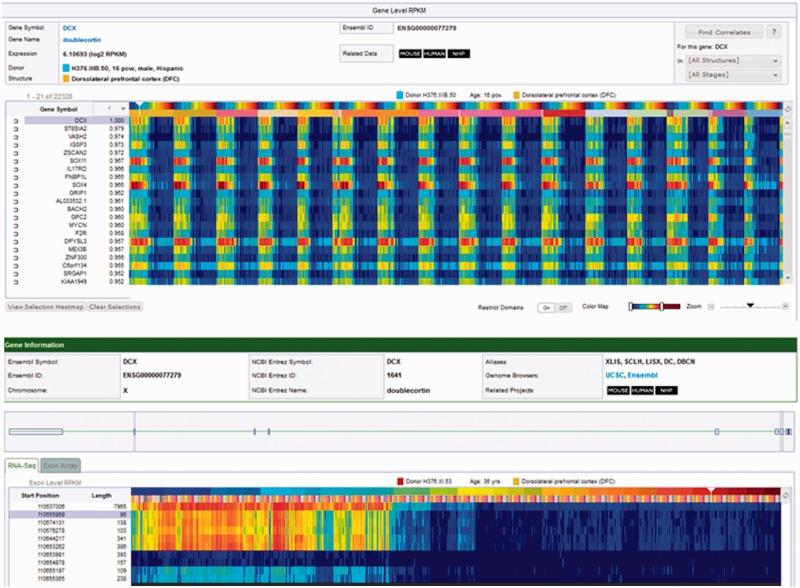
Task: Select the checkbox beside SOX11 gene
Action: click(15, 160)
